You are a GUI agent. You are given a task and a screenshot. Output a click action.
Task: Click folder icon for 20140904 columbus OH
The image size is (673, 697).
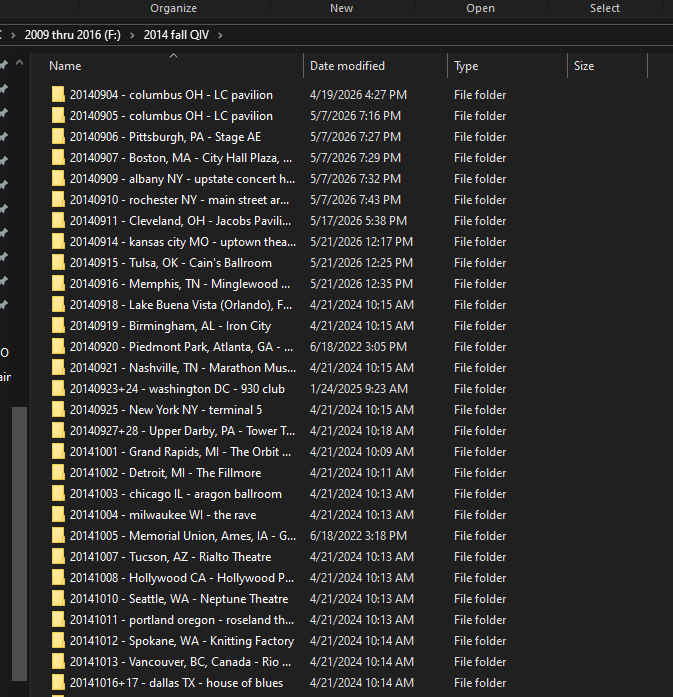pos(58,95)
